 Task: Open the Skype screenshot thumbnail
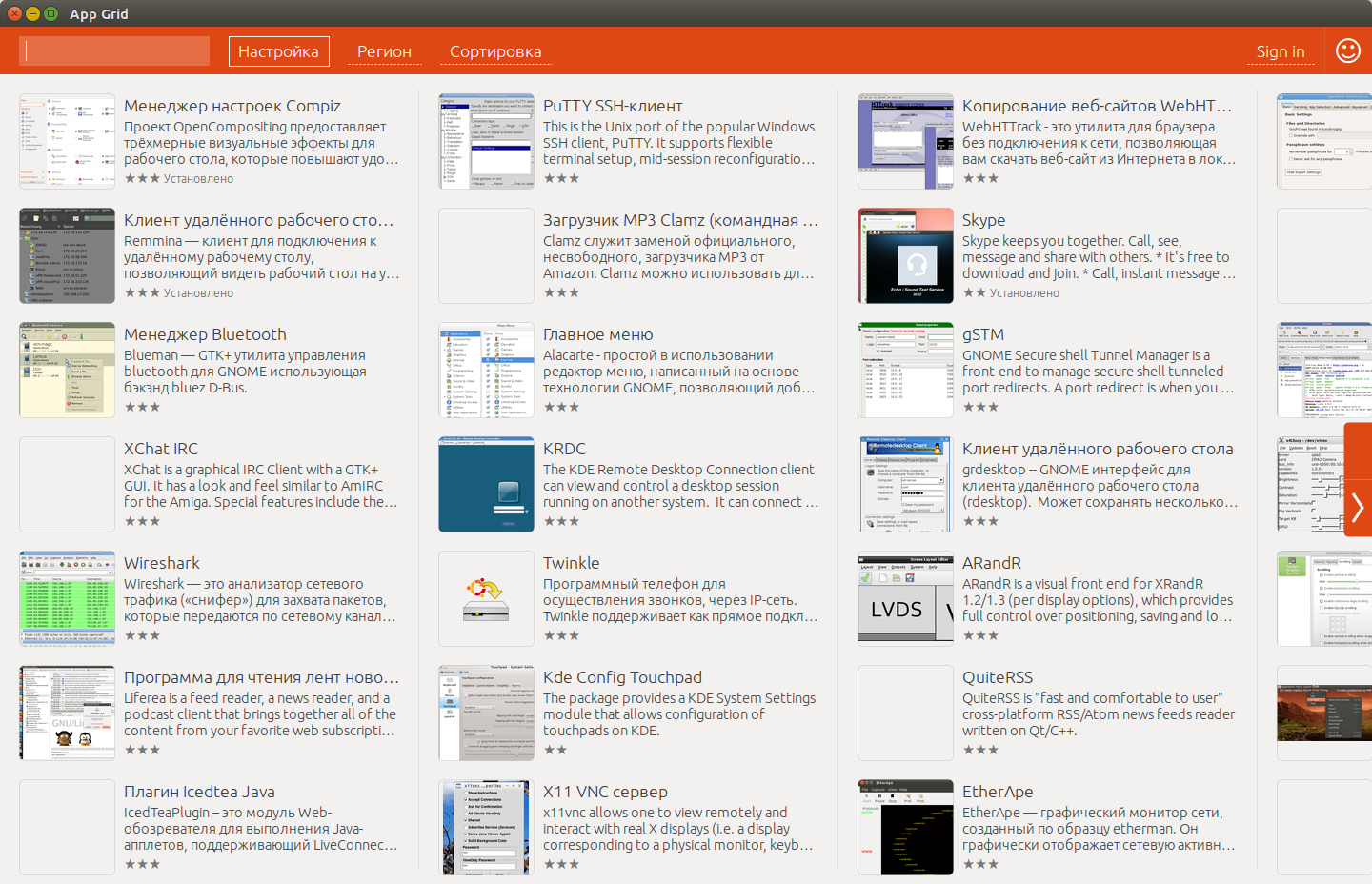905,255
